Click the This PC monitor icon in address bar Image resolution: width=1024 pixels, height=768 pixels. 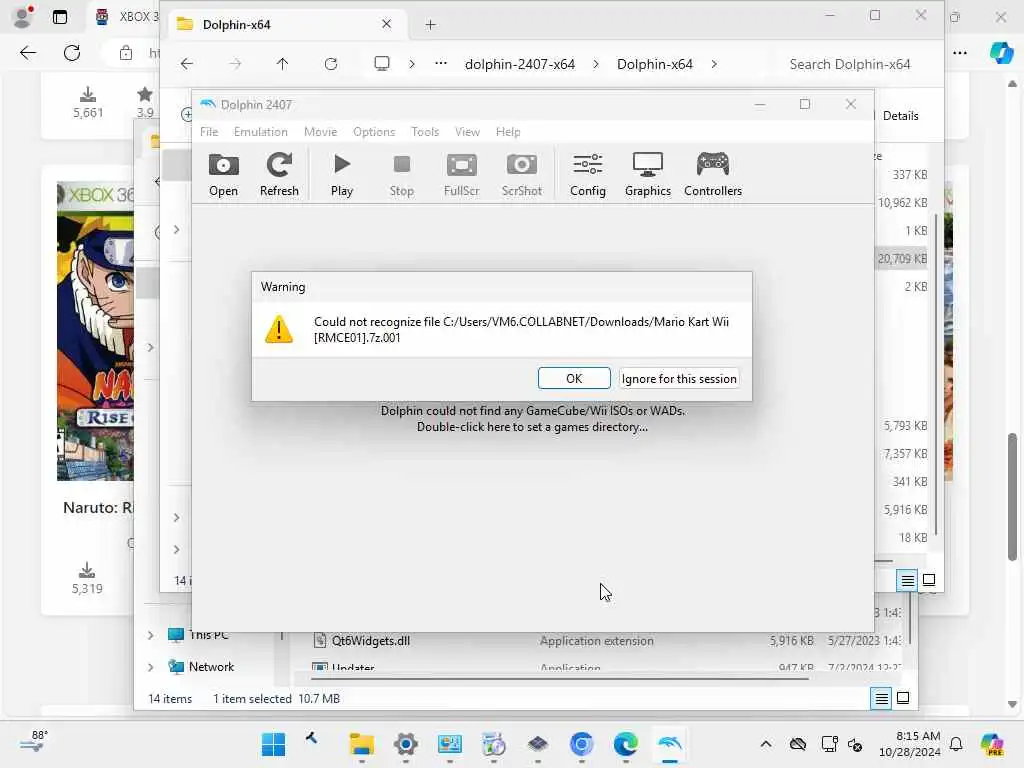click(x=382, y=63)
